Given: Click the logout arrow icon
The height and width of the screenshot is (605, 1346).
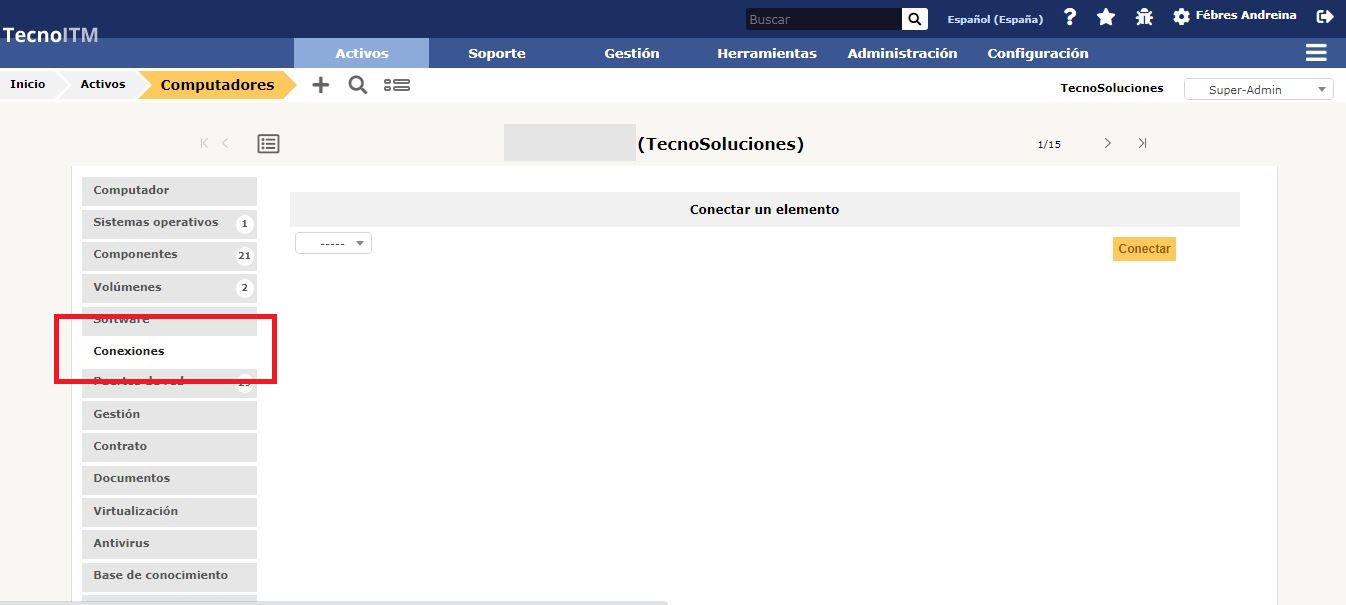Looking at the screenshot, I should [1325, 17].
